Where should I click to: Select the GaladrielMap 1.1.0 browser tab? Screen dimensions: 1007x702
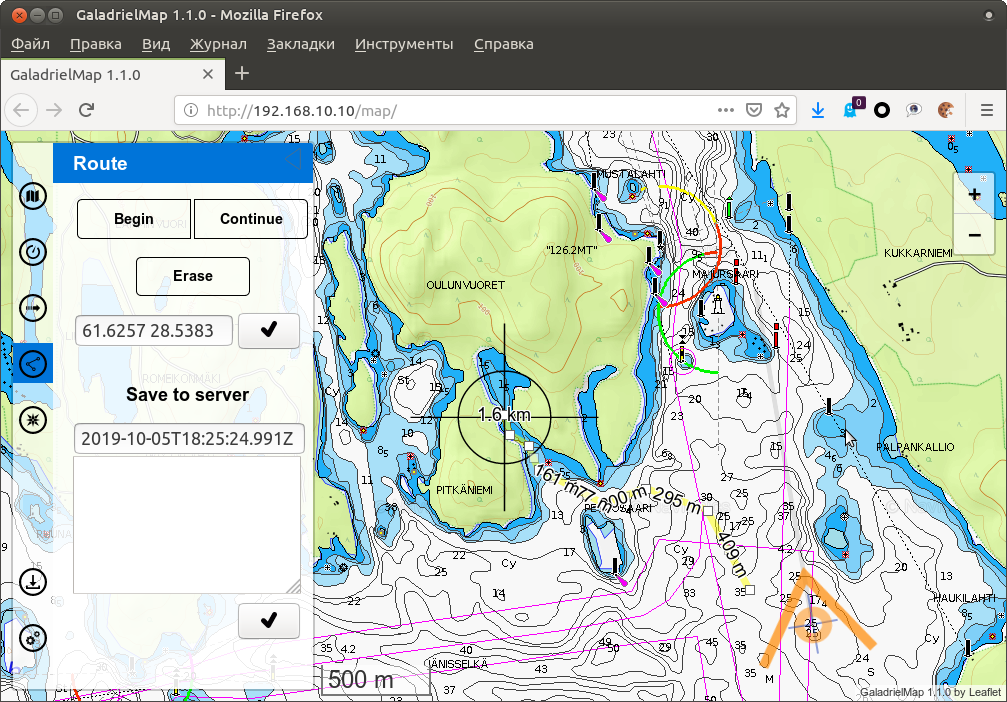pyautogui.click(x=112, y=75)
